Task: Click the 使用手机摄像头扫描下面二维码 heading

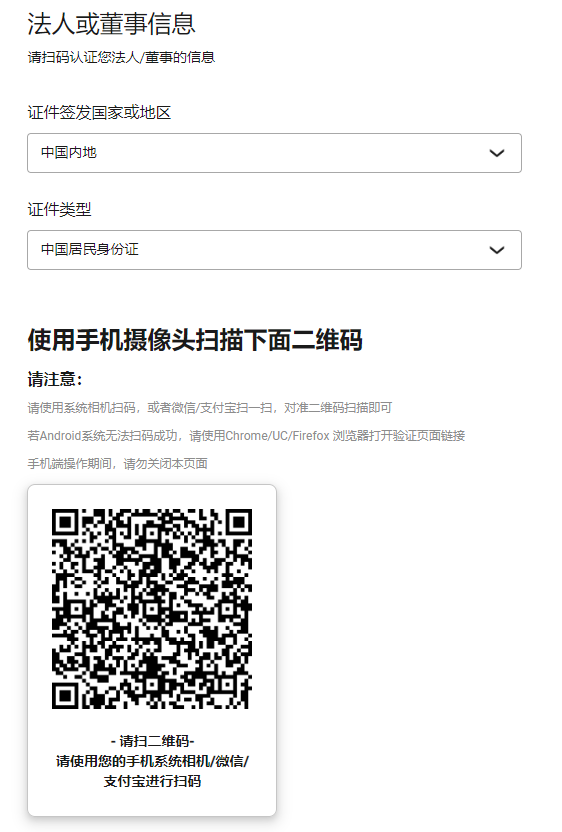Action: (195, 340)
